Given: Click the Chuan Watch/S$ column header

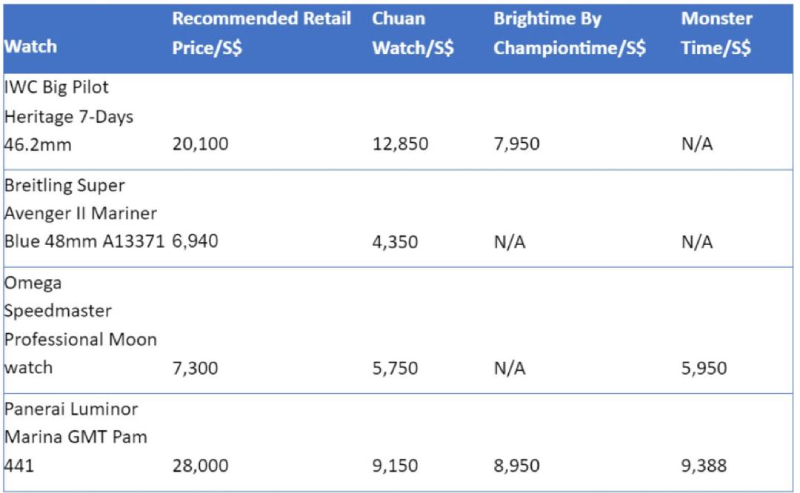Looking at the screenshot, I should coord(413,33).
